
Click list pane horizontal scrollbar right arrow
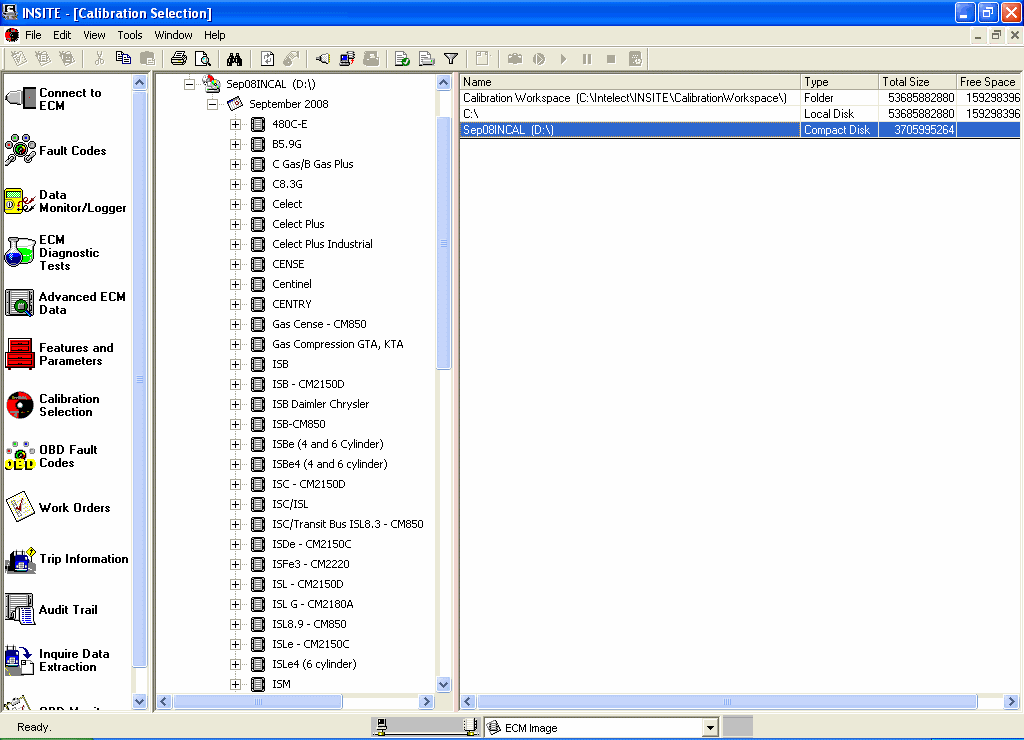tap(1012, 701)
